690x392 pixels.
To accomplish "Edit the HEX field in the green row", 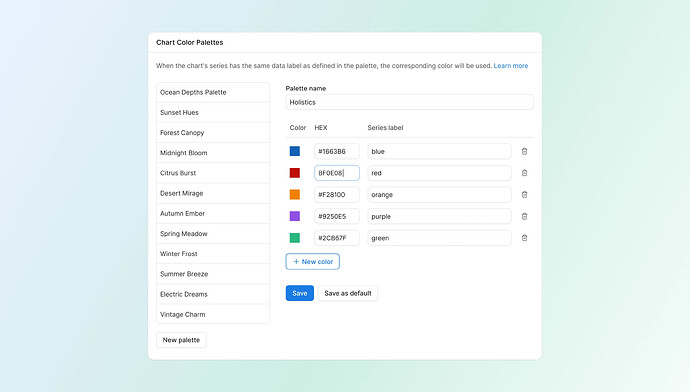I will (x=337, y=238).
